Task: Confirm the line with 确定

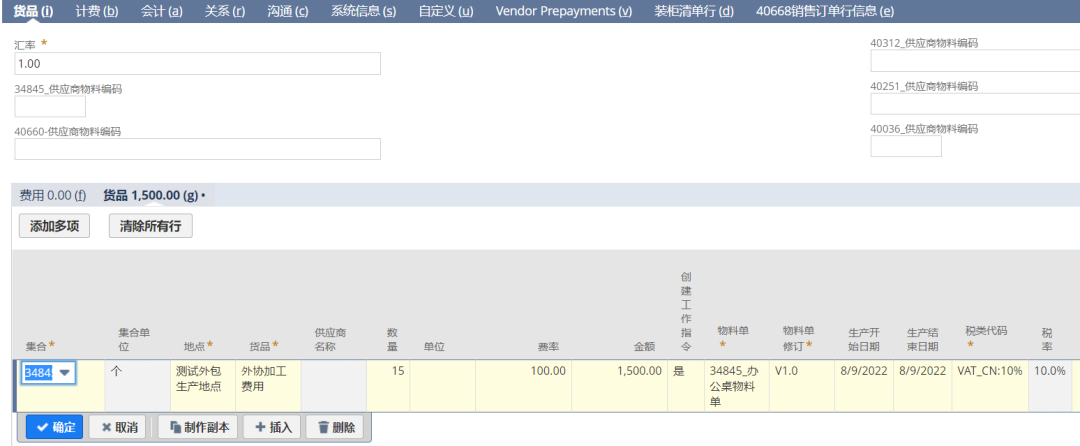Action: [54, 427]
